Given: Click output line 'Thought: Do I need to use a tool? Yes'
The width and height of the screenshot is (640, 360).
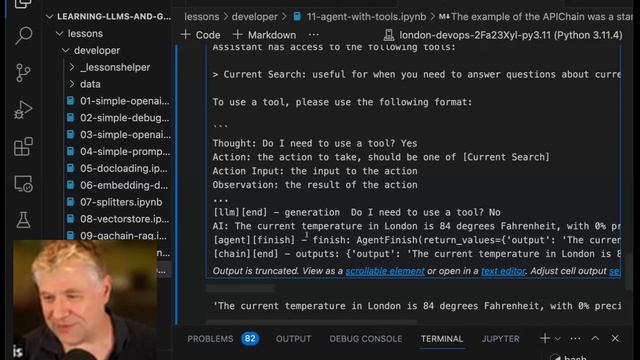Looking at the screenshot, I should [x=315, y=143].
